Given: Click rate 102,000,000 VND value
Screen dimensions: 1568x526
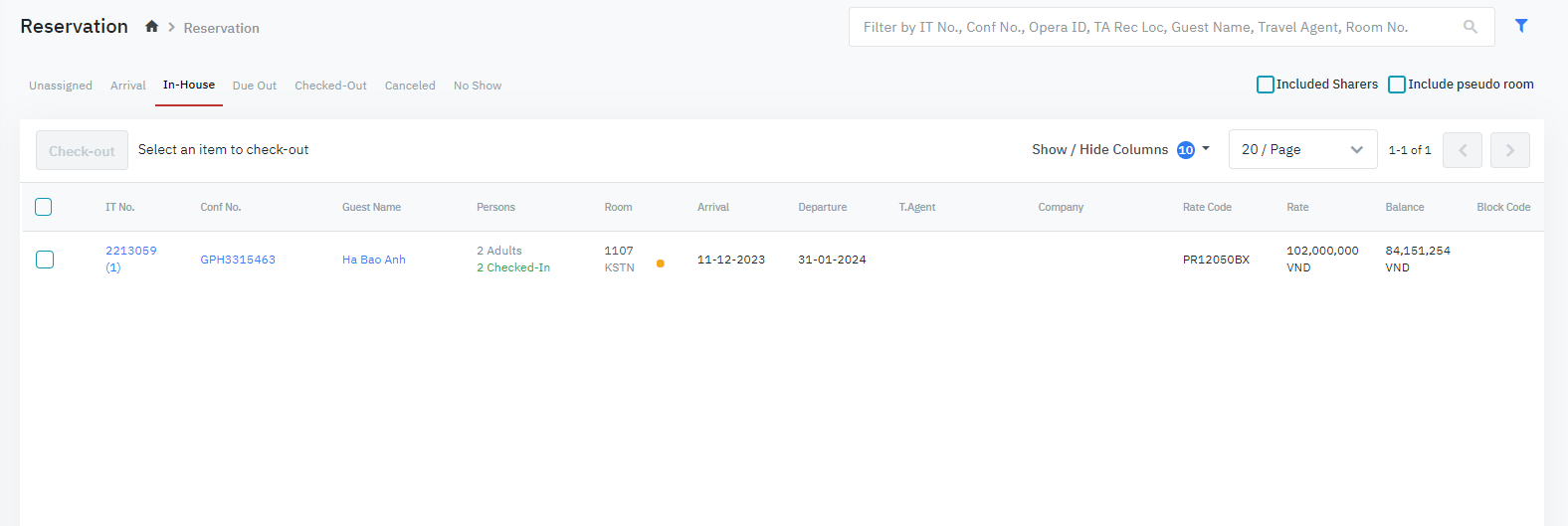Looking at the screenshot, I should tap(1322, 260).
